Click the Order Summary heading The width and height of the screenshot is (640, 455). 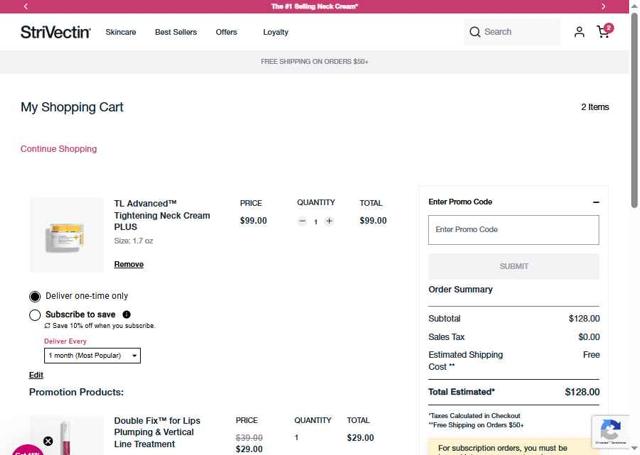pos(460,289)
